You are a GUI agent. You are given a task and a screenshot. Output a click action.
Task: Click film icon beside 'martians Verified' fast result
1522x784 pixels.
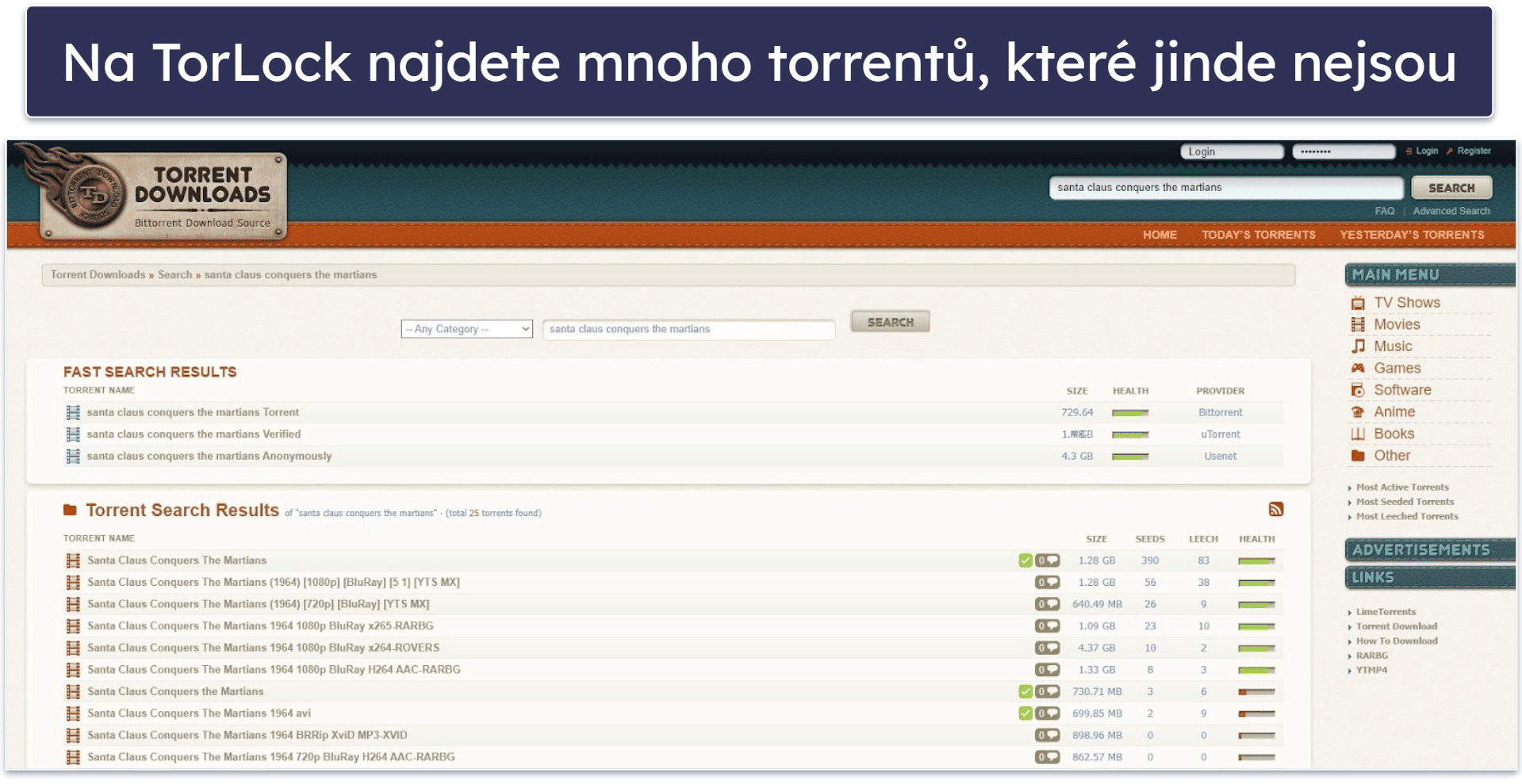[x=73, y=434]
